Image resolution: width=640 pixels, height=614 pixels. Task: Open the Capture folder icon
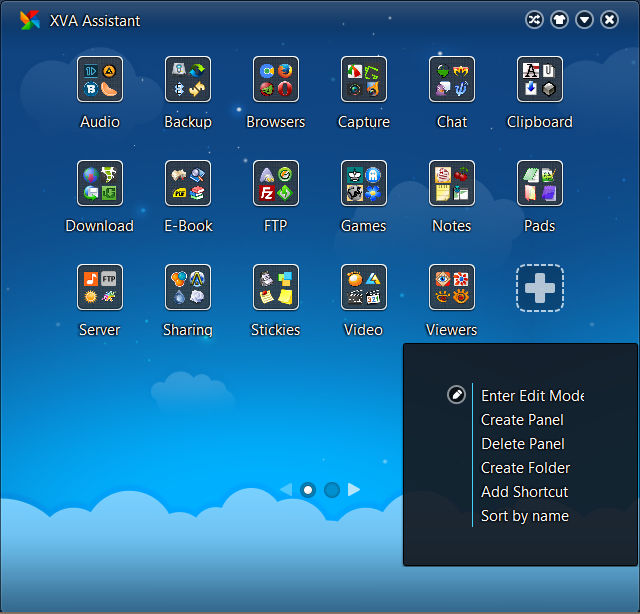(364, 79)
